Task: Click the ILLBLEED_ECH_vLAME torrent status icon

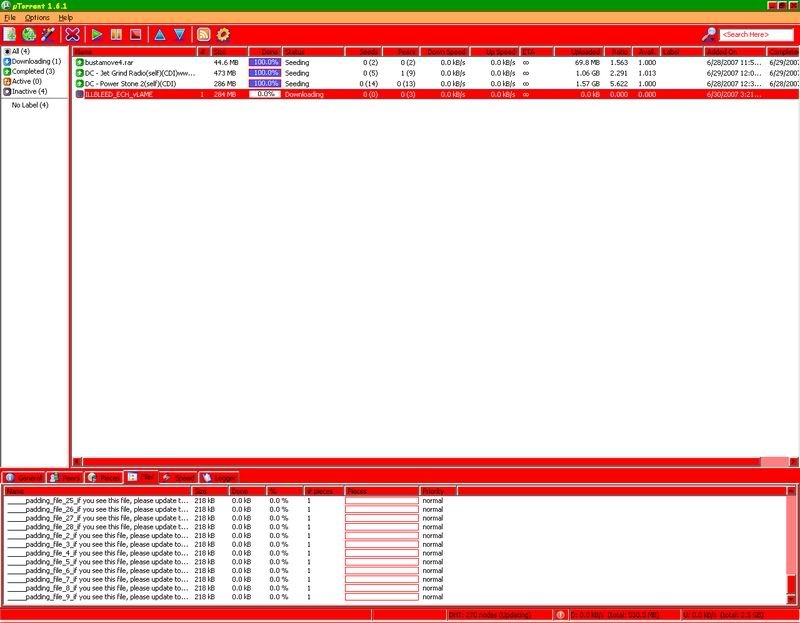Action: [80, 94]
